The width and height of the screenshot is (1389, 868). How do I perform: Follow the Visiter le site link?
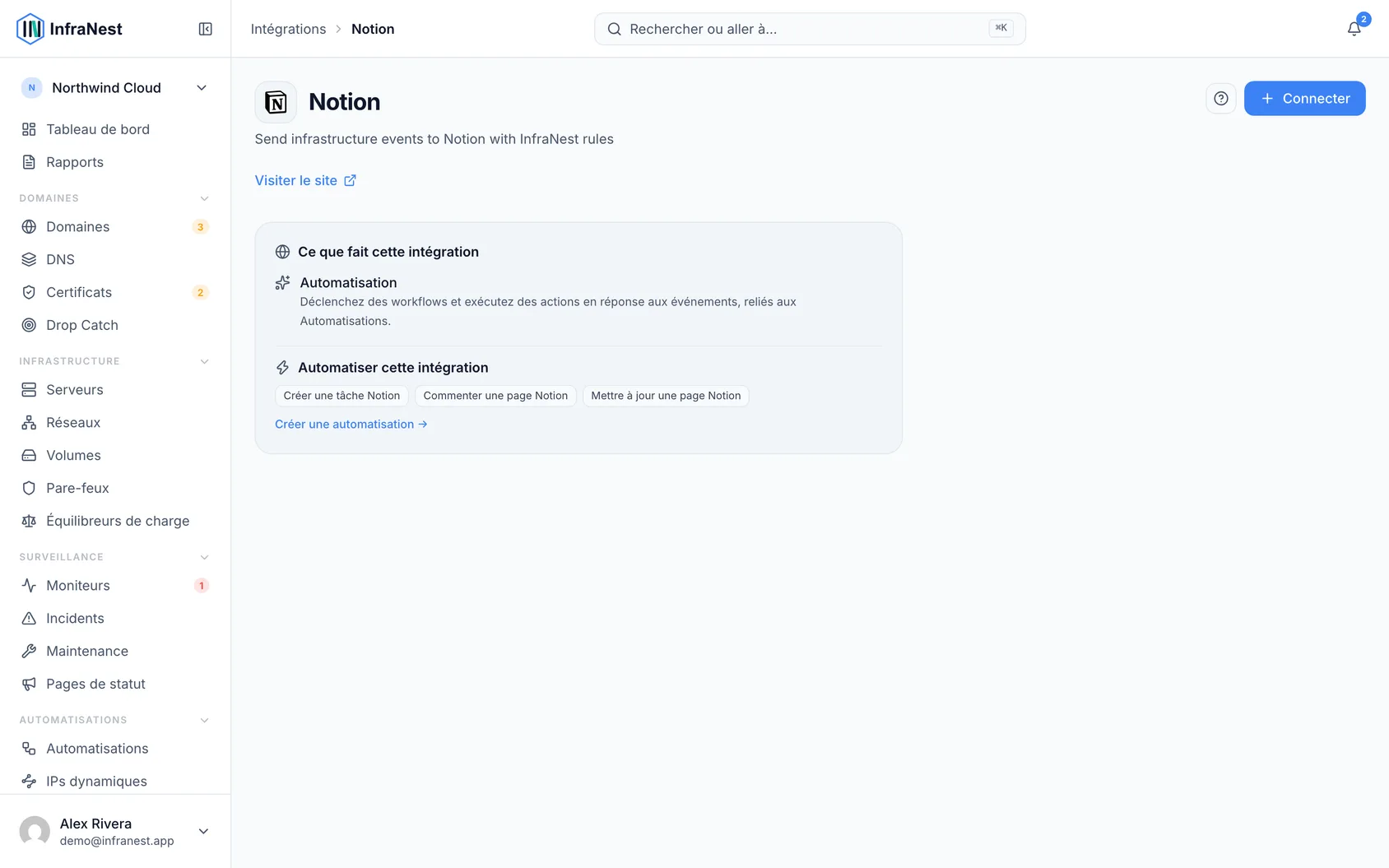click(x=305, y=180)
